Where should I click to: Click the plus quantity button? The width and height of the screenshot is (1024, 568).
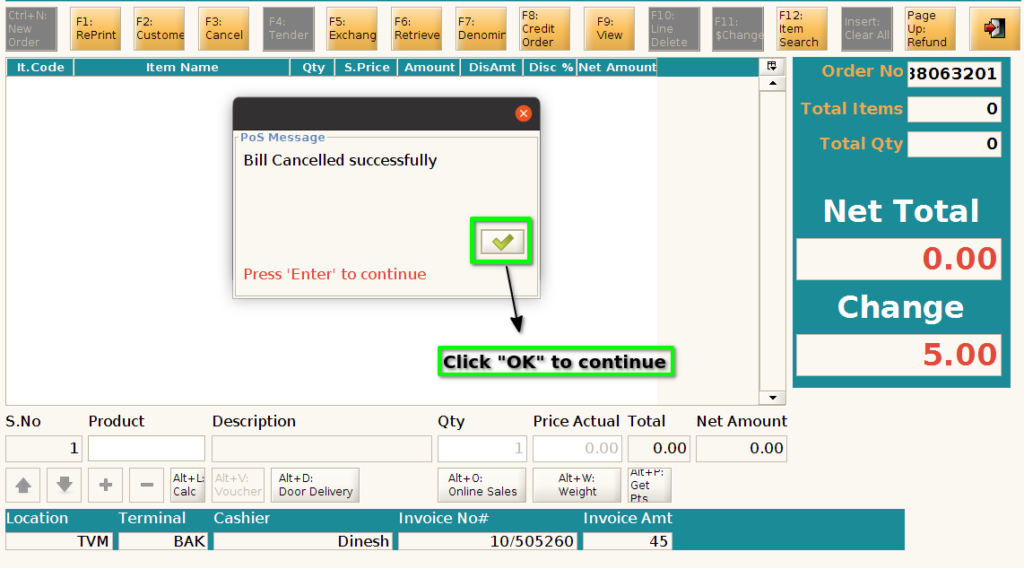[x=105, y=485]
